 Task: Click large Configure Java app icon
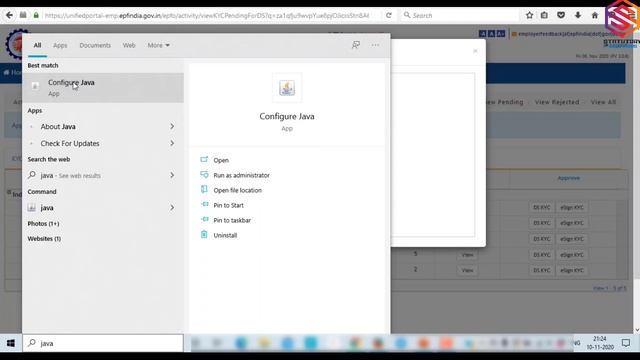(x=287, y=88)
